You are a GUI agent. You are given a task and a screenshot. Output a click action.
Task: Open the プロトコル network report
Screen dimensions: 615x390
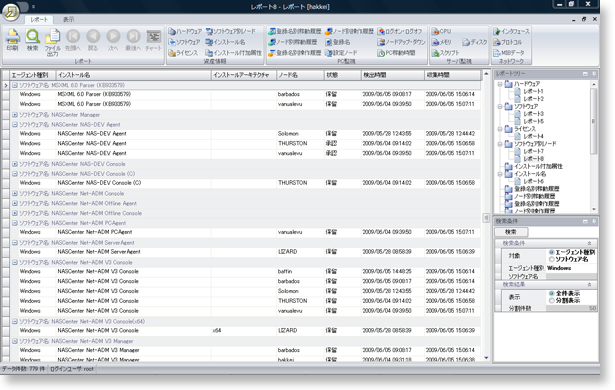[508, 42]
